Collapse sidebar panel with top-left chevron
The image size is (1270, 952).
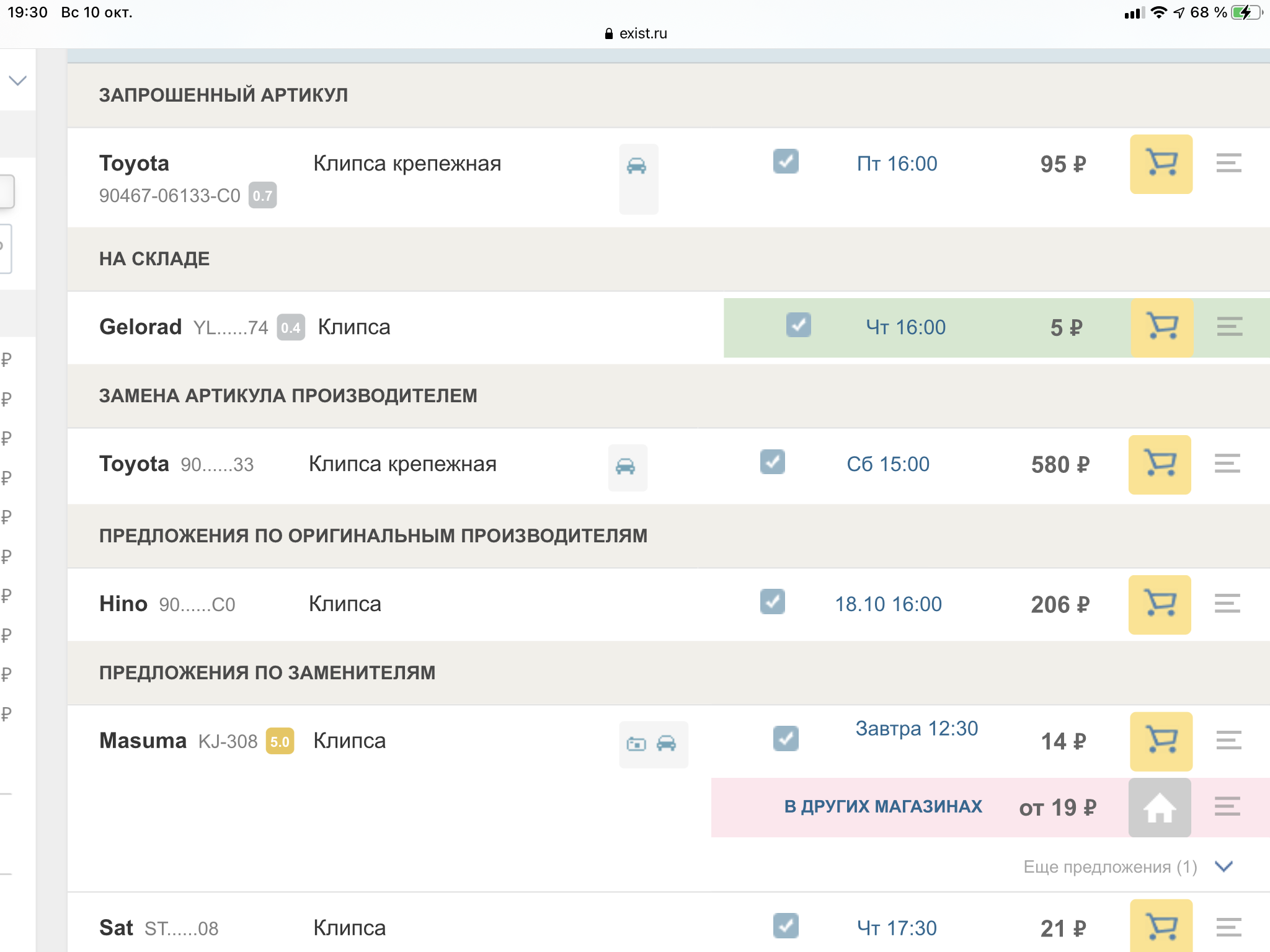click(18, 81)
